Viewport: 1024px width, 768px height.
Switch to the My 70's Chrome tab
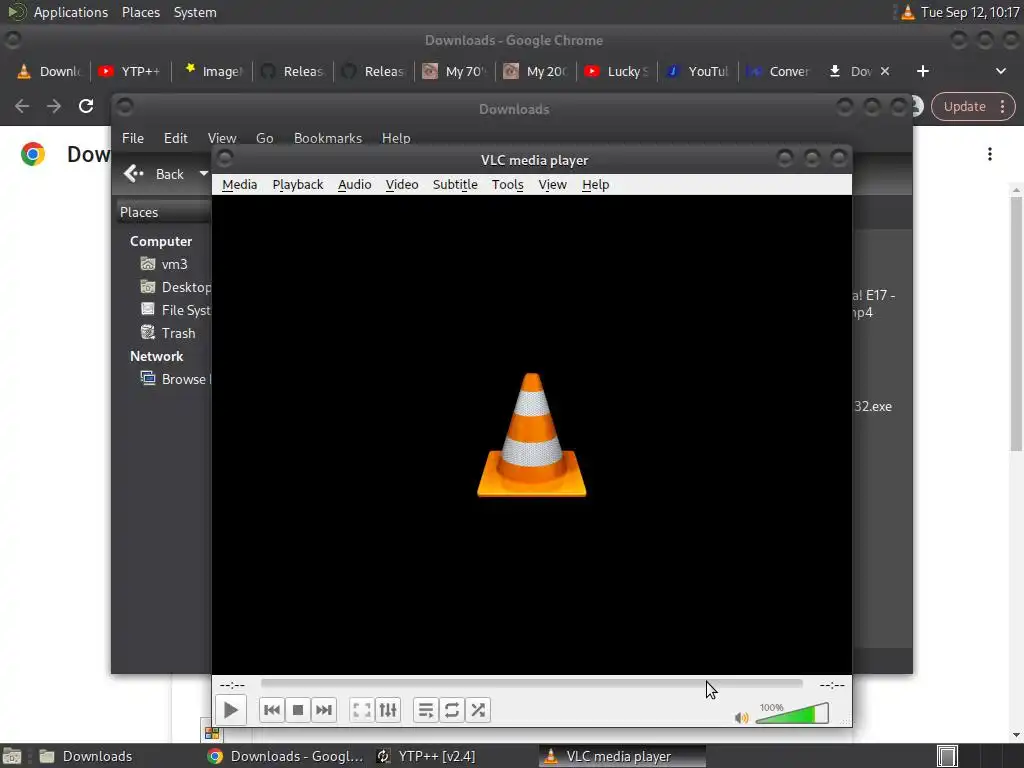click(455, 71)
